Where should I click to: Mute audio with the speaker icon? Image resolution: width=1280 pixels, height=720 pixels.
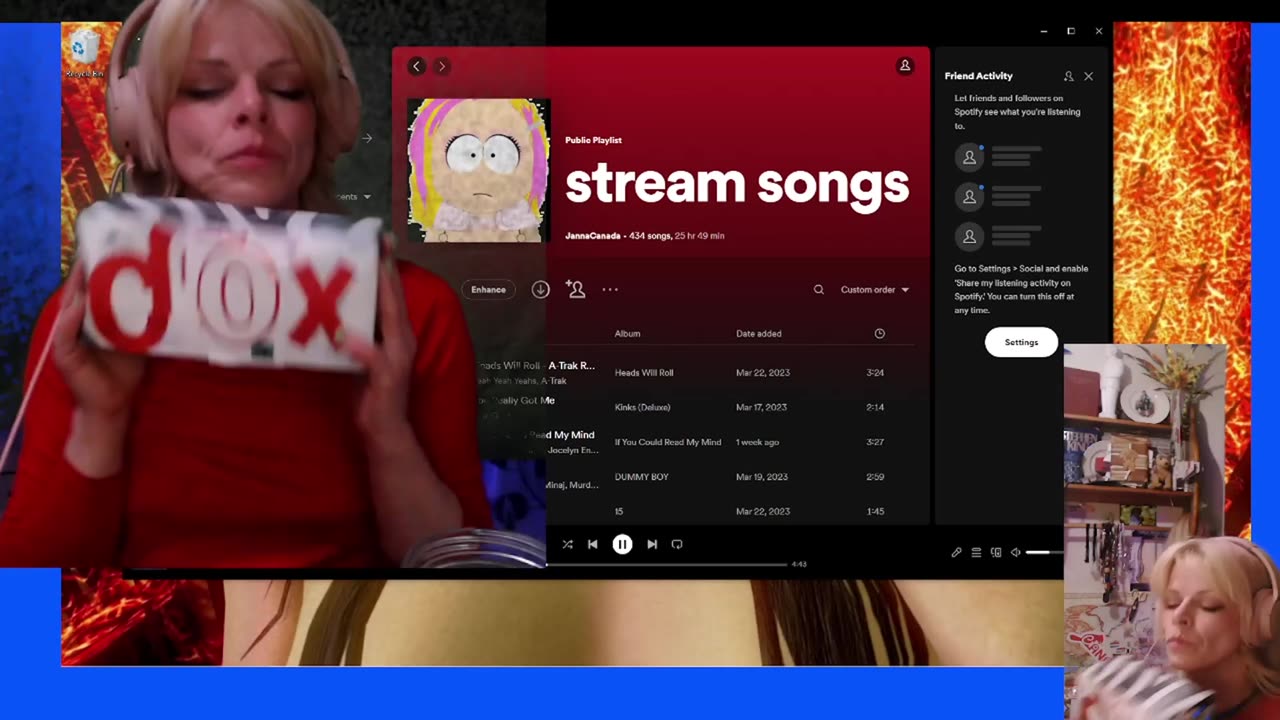click(1015, 553)
